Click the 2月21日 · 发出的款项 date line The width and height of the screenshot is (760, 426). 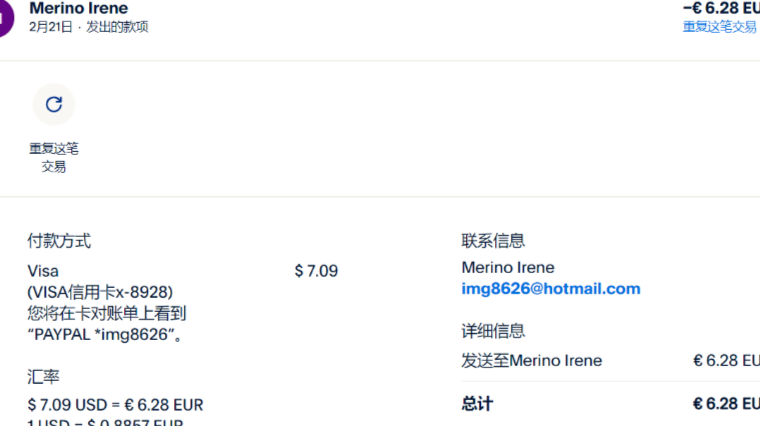tap(89, 27)
